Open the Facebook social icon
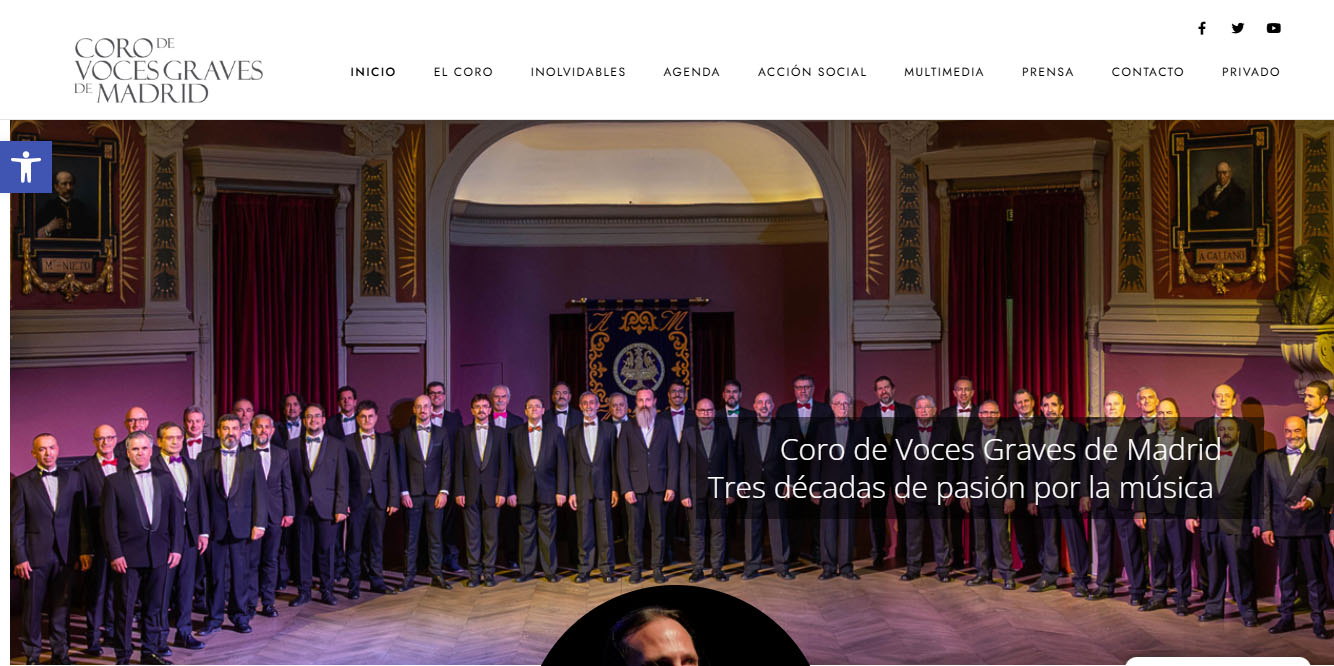Screen dimensions: 1334x666 (1202, 28)
